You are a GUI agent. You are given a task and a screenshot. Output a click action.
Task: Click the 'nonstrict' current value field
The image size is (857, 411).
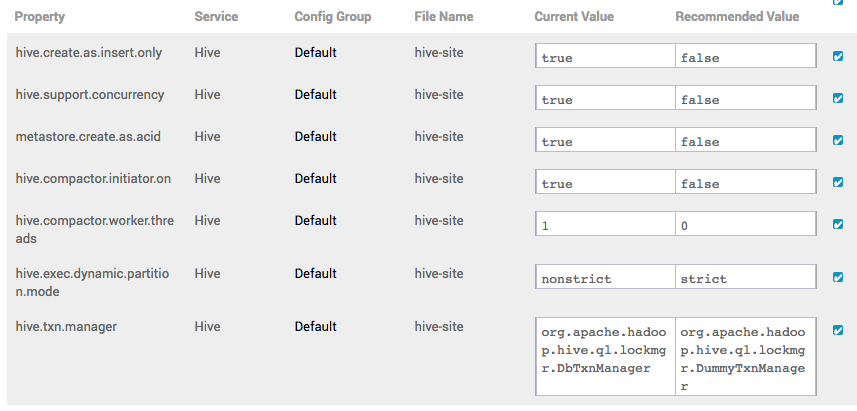click(606, 278)
